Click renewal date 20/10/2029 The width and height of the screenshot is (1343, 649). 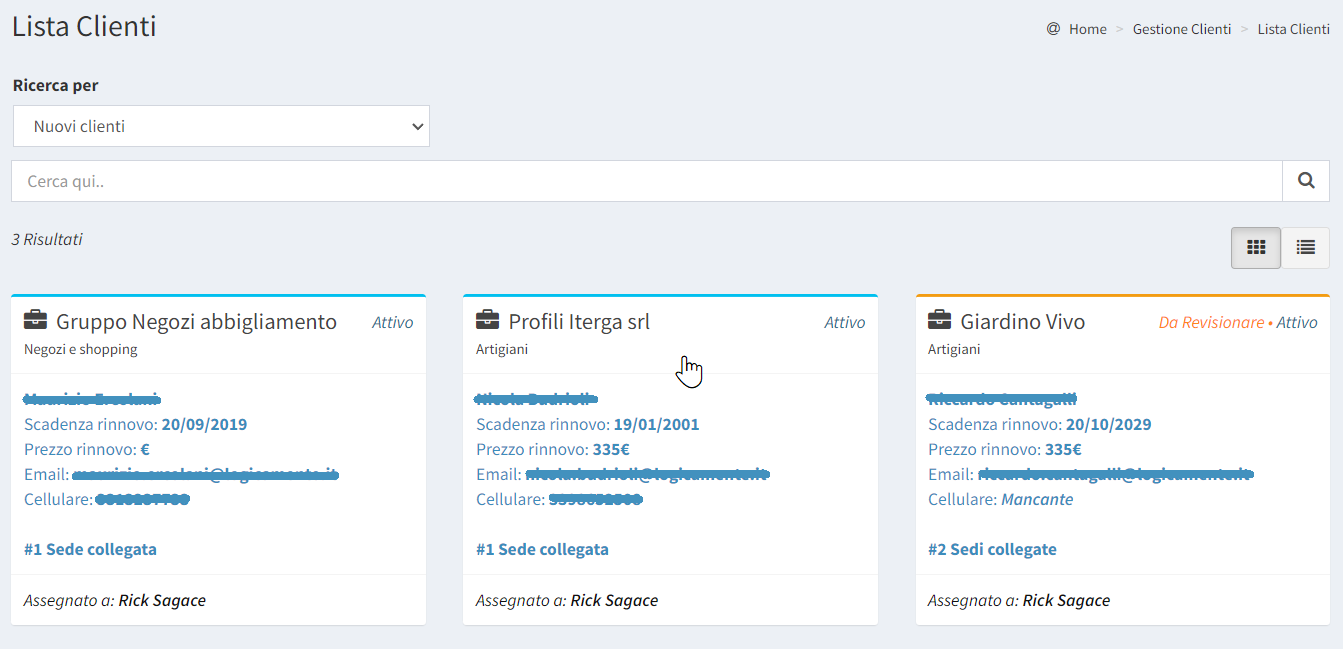[x=1108, y=424]
